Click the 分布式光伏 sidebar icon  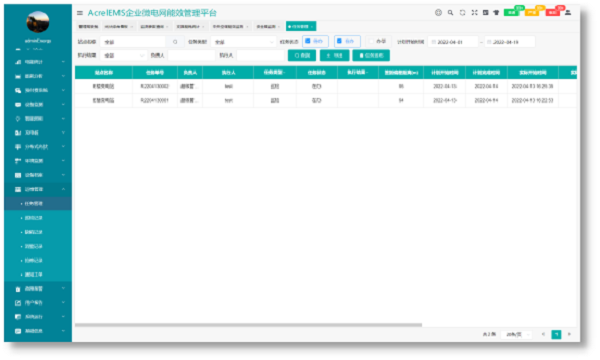click(18, 147)
